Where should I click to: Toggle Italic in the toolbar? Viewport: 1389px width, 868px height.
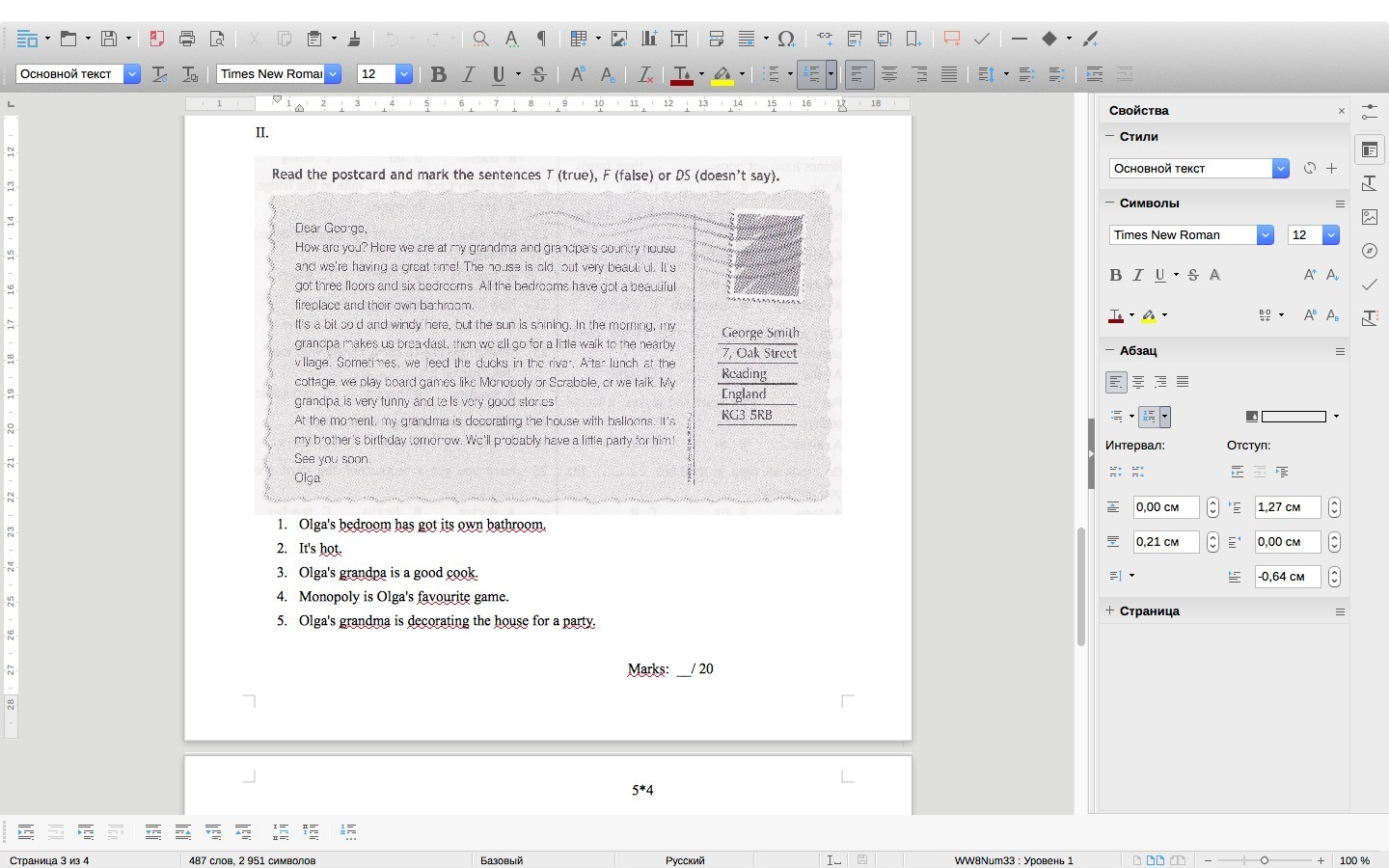469,74
